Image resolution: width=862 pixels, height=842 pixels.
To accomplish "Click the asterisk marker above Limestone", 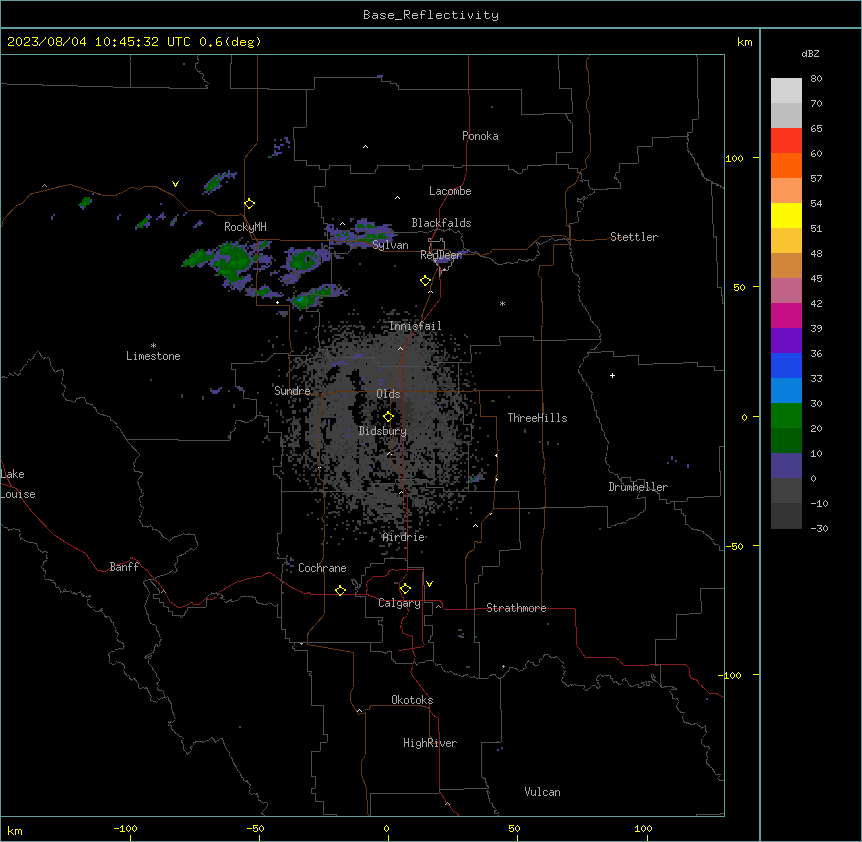I will click(x=153, y=345).
